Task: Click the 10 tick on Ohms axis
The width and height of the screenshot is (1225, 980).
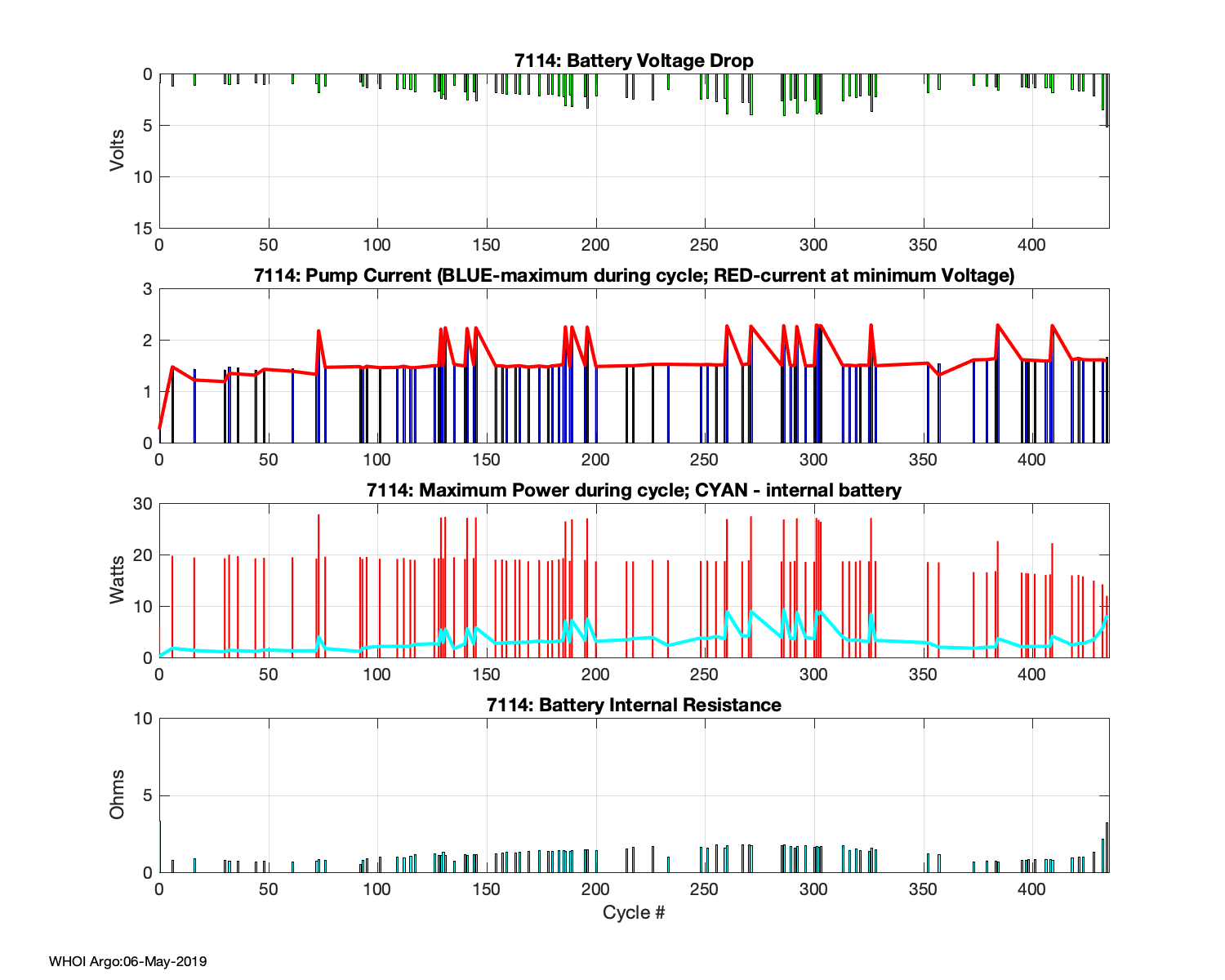Action: pyautogui.click(x=143, y=719)
